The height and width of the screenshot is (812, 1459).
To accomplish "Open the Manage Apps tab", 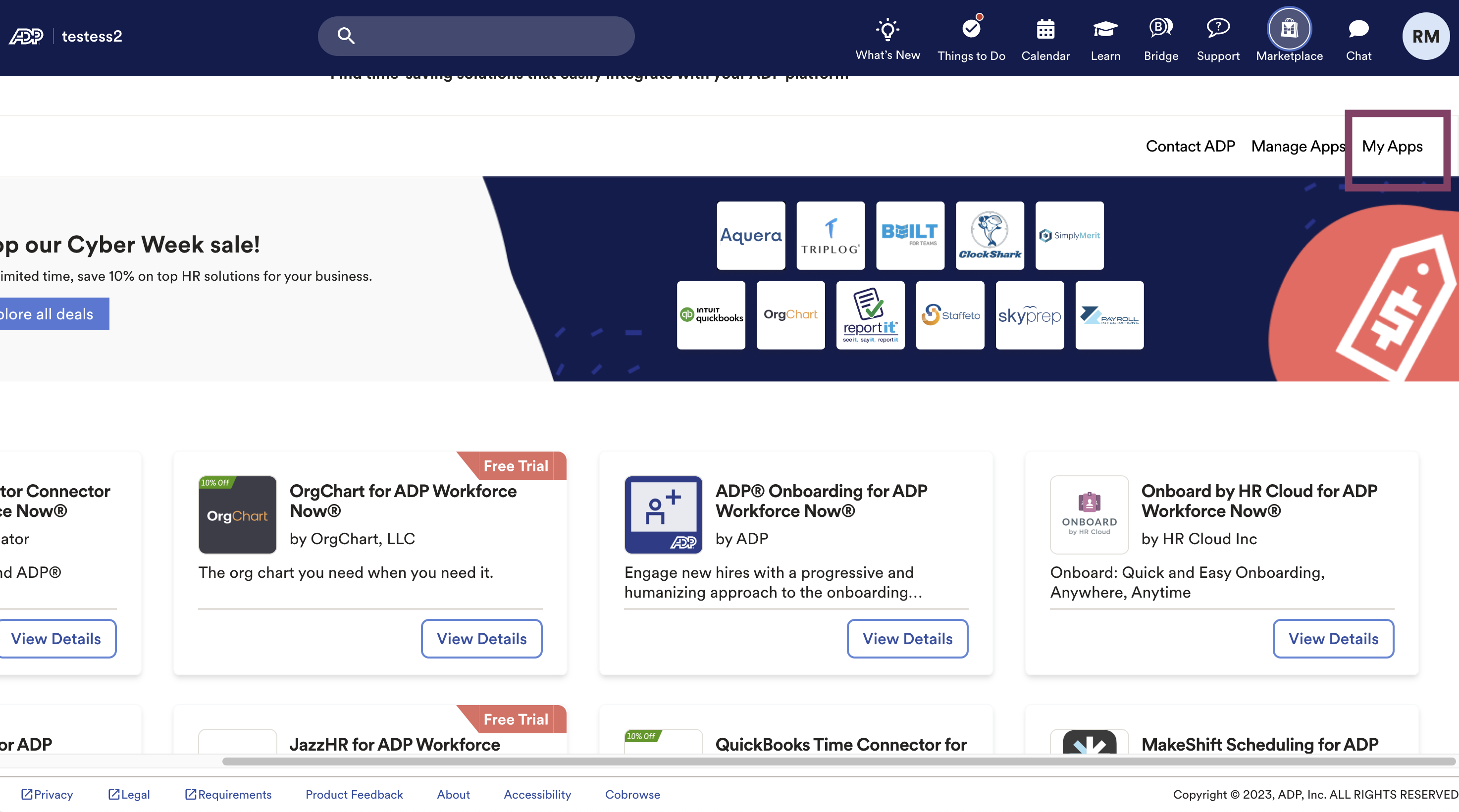I will click(x=1298, y=146).
